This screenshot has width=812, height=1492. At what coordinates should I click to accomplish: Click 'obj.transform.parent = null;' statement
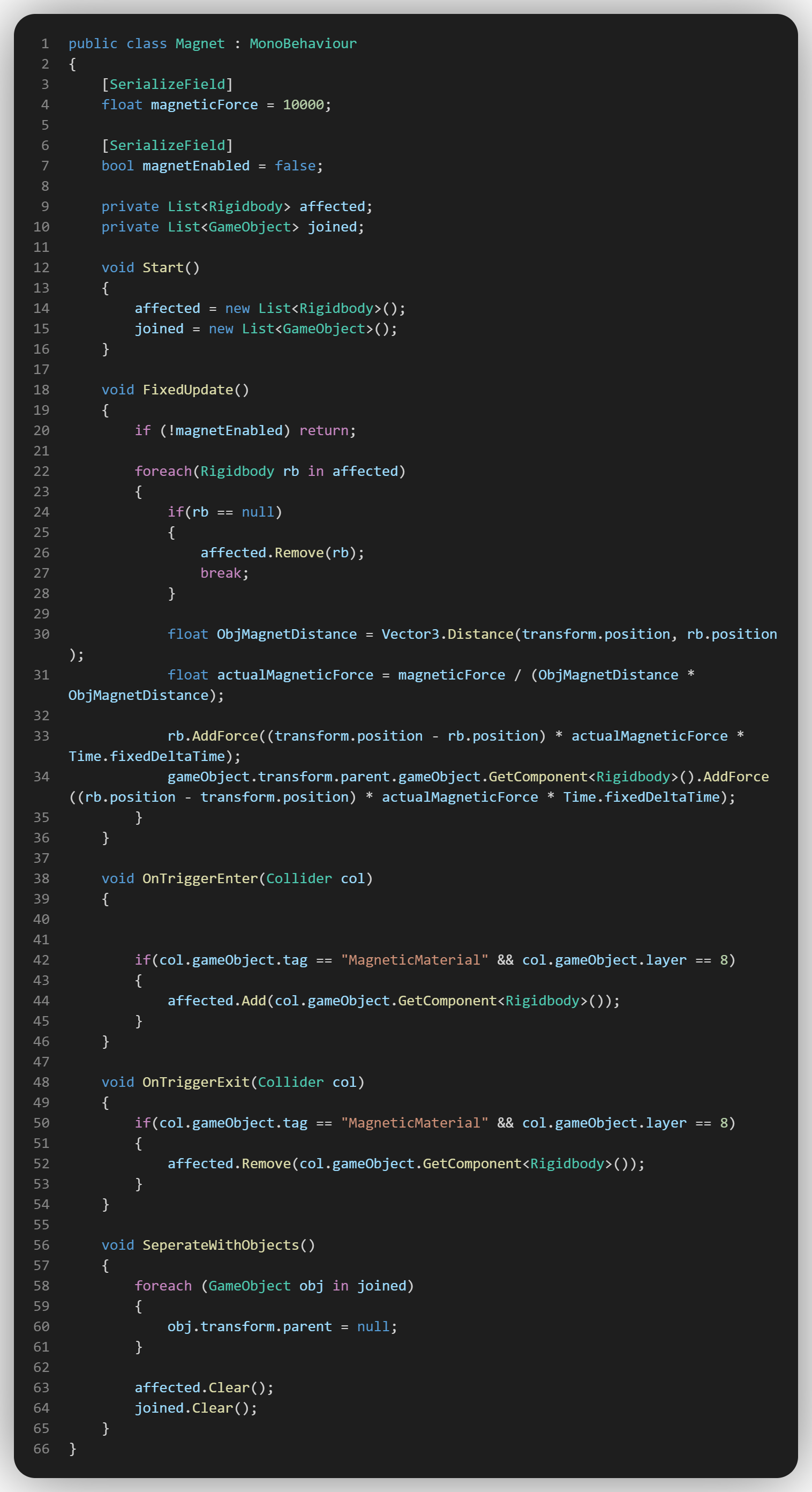282,1327
